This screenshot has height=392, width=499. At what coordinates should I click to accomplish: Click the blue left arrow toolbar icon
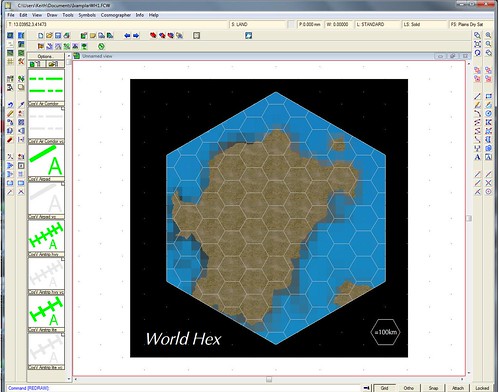(127, 35)
